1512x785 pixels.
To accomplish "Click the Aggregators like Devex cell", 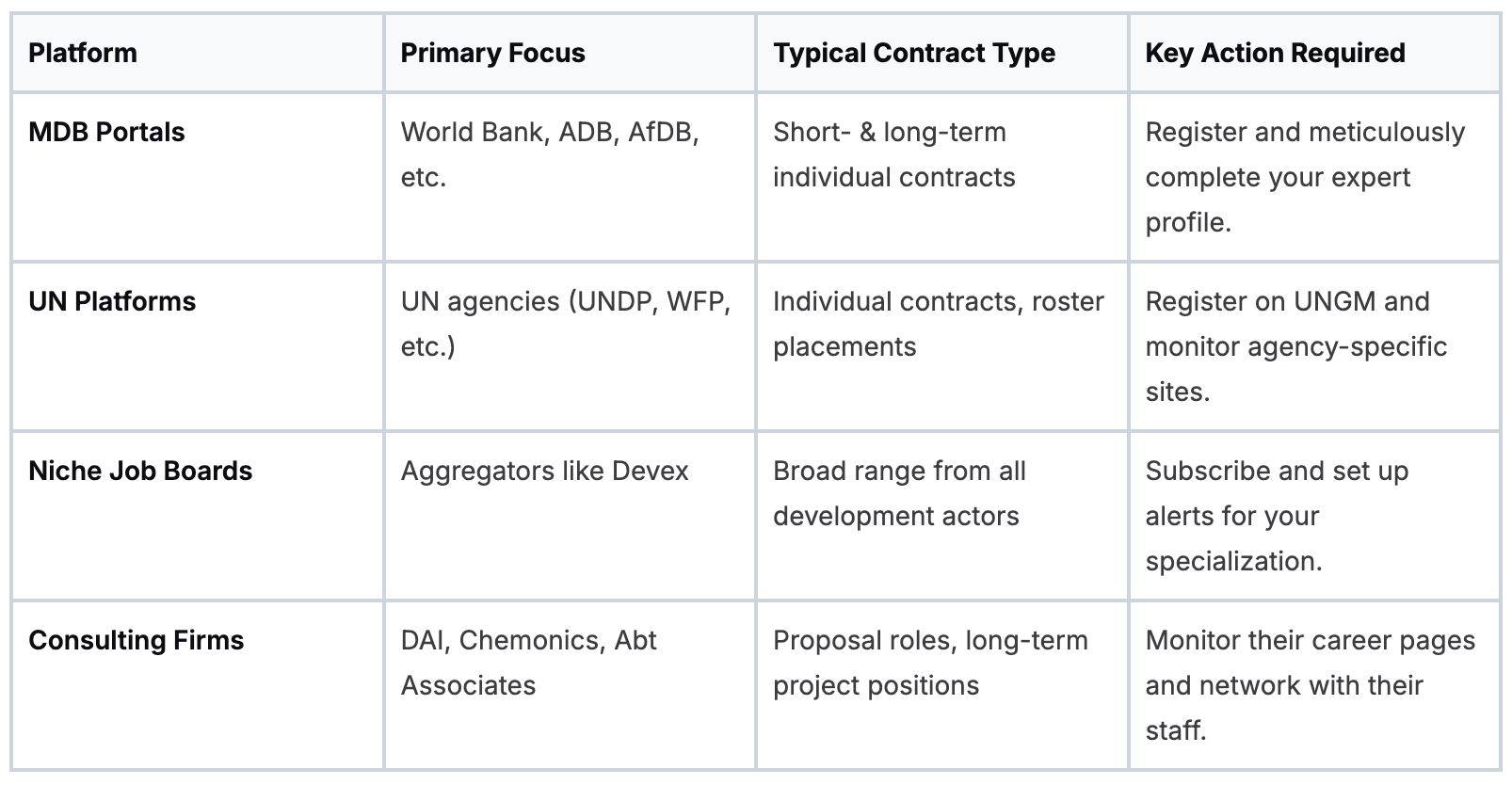I will click(x=544, y=472).
